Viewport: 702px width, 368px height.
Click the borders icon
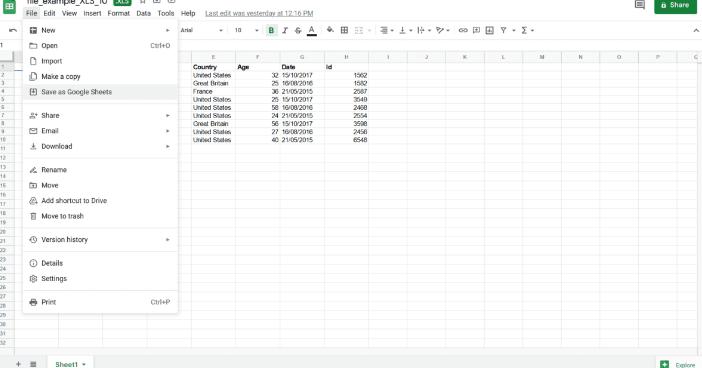pos(344,30)
